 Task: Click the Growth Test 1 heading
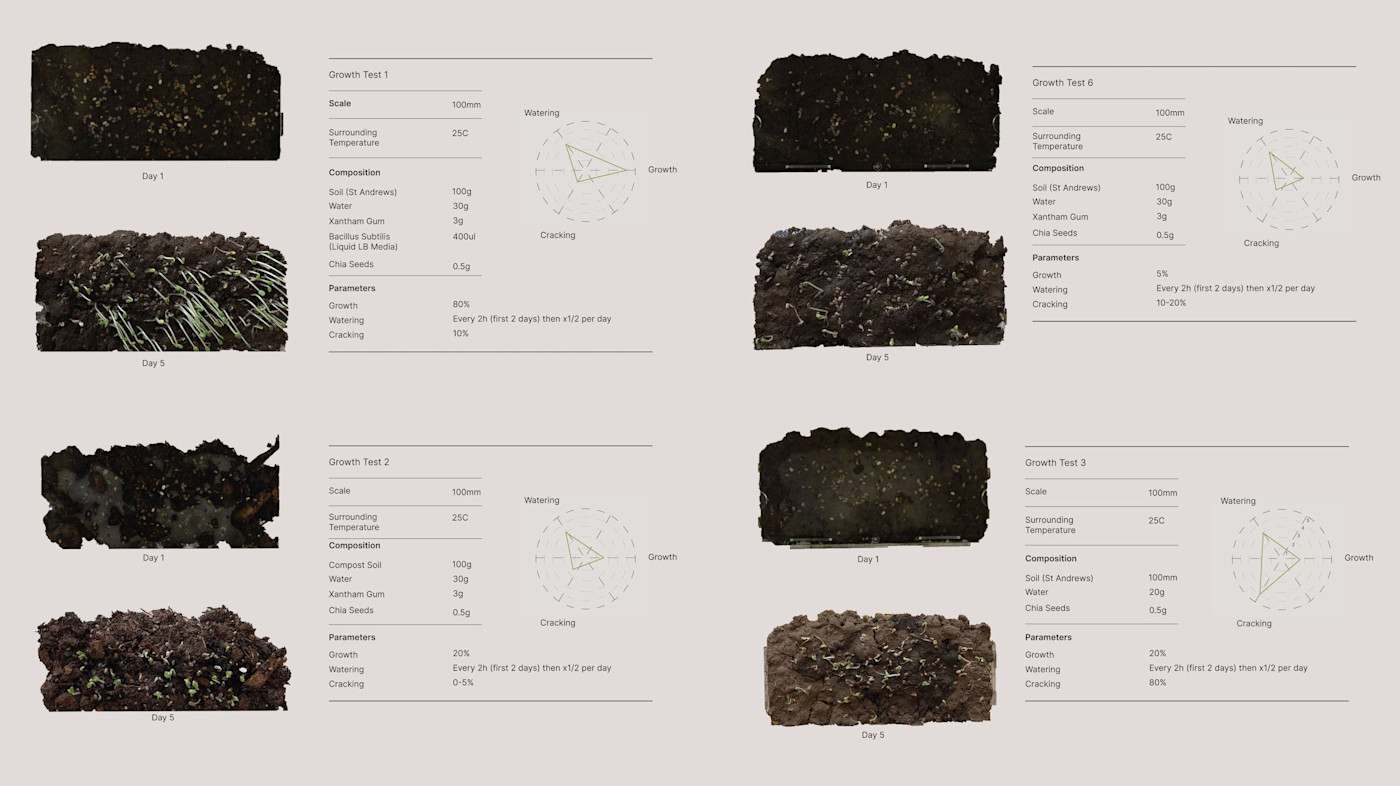[x=360, y=74]
